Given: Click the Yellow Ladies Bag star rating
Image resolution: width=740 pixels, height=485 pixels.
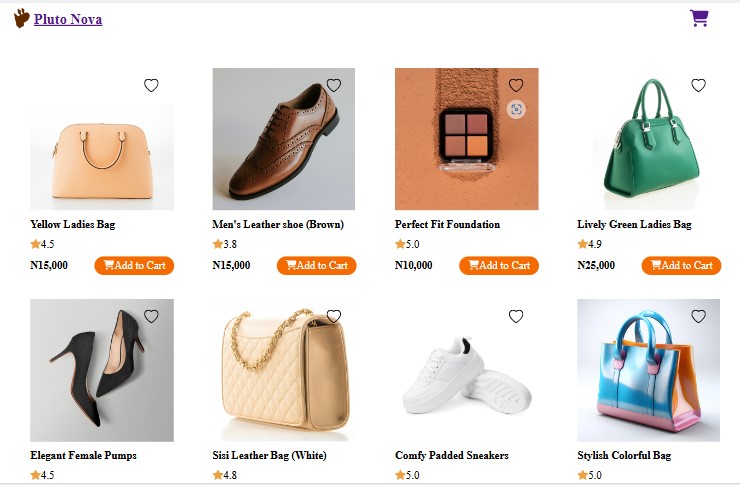Looking at the screenshot, I should coord(42,244).
